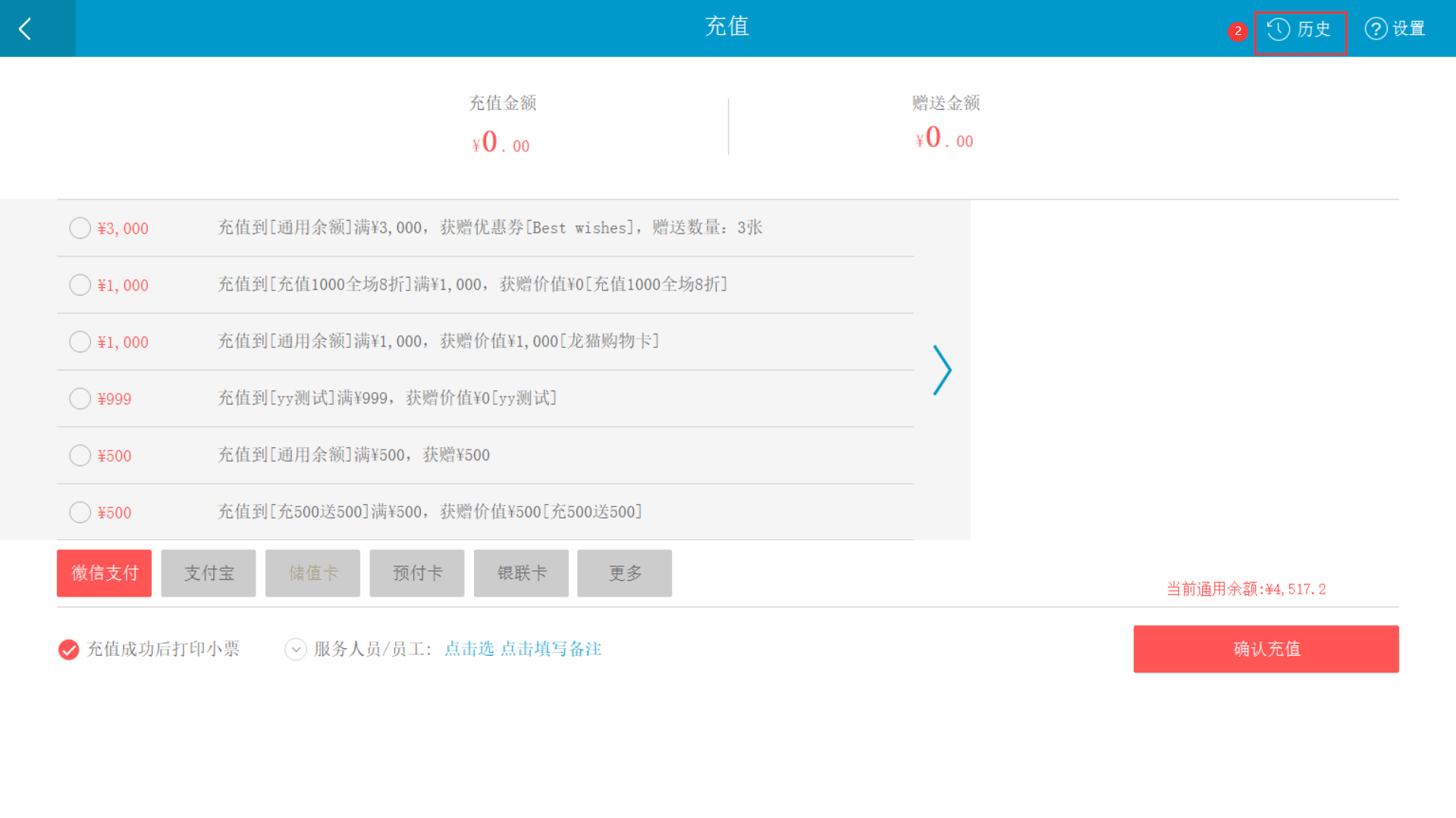Open the recharge history clock icon

[1279, 30]
